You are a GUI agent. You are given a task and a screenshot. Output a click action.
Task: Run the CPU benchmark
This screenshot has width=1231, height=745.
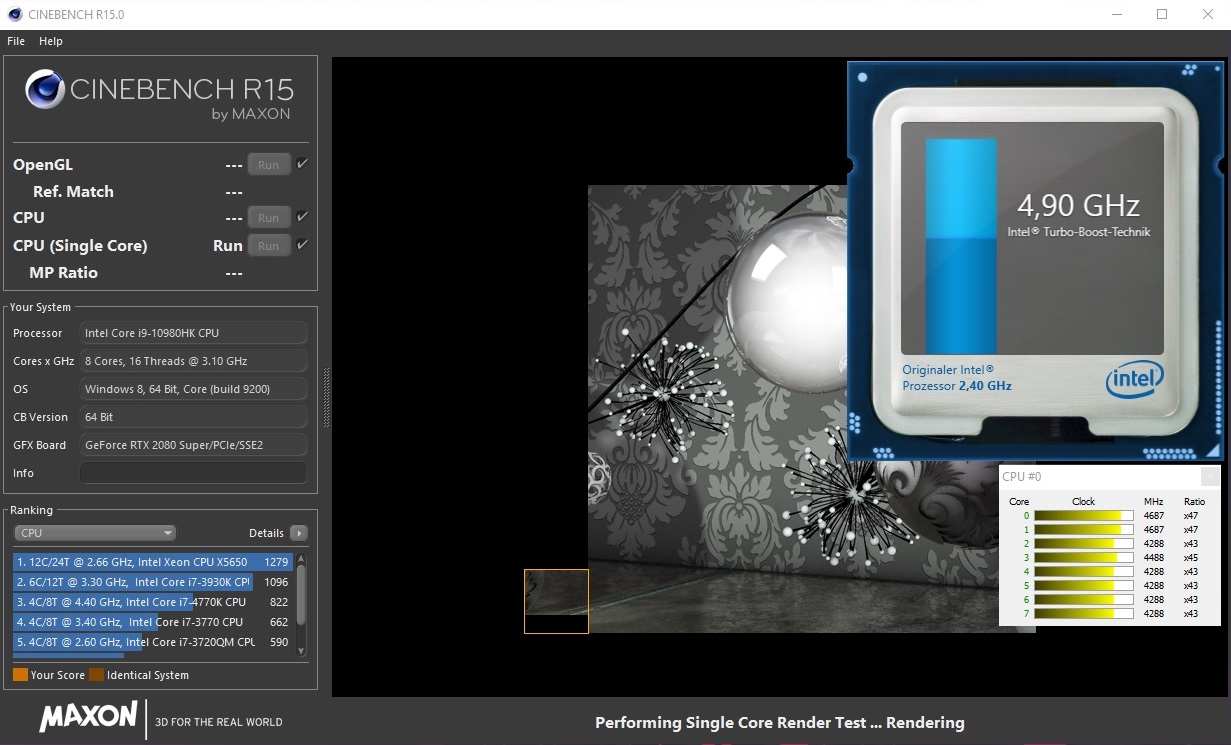(x=269, y=217)
